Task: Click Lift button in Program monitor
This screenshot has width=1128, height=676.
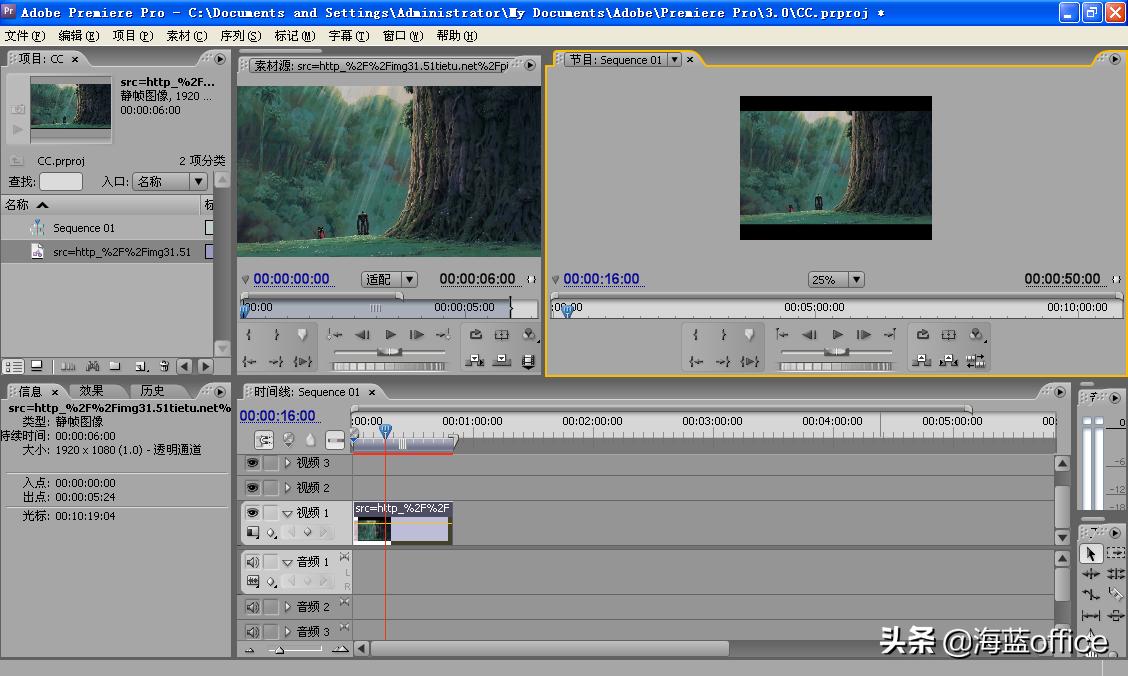Action: [x=923, y=360]
